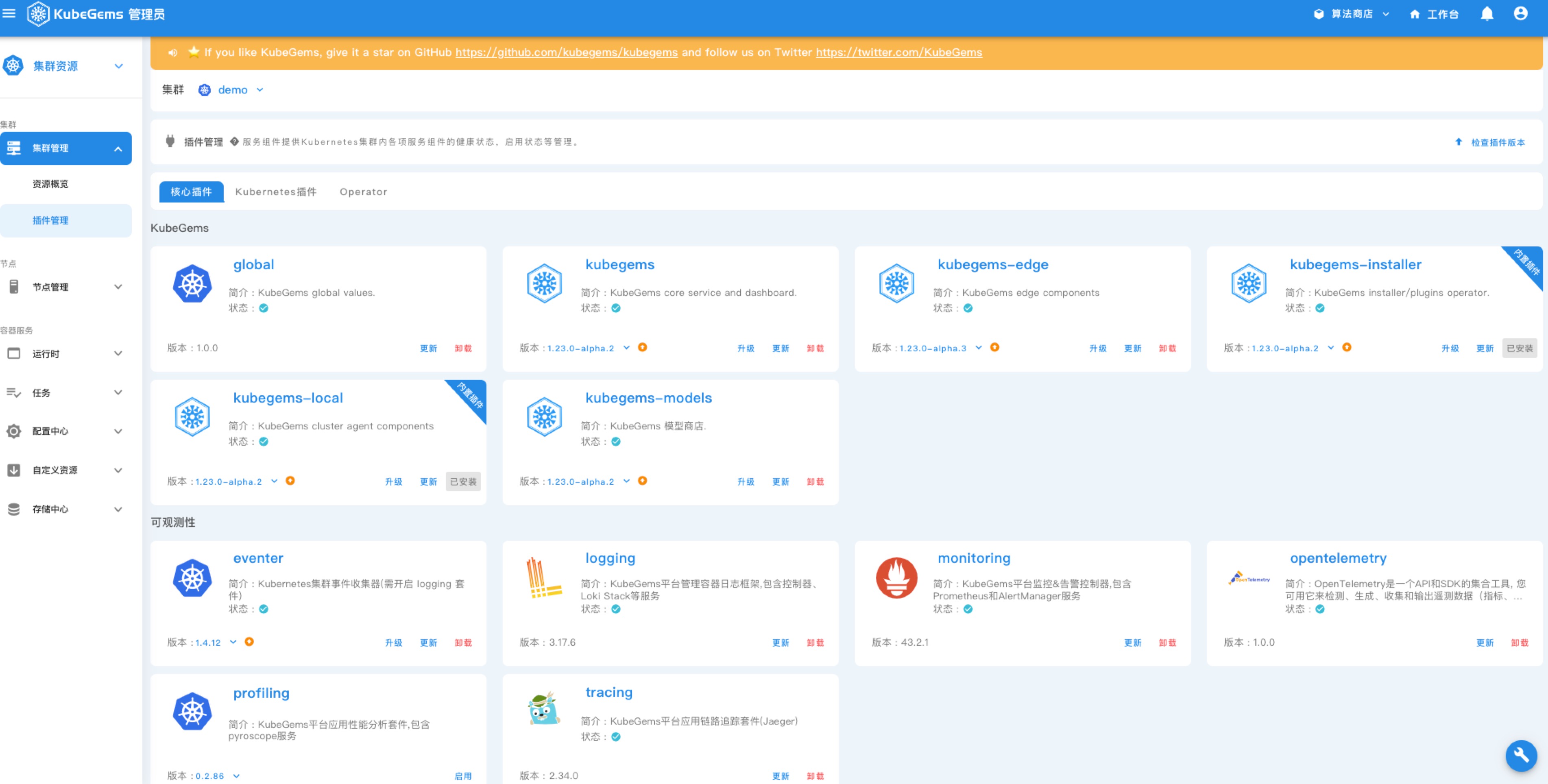The image size is (1548, 784).
Task: Click 卸载 on the global plugin card
Action: (x=463, y=348)
